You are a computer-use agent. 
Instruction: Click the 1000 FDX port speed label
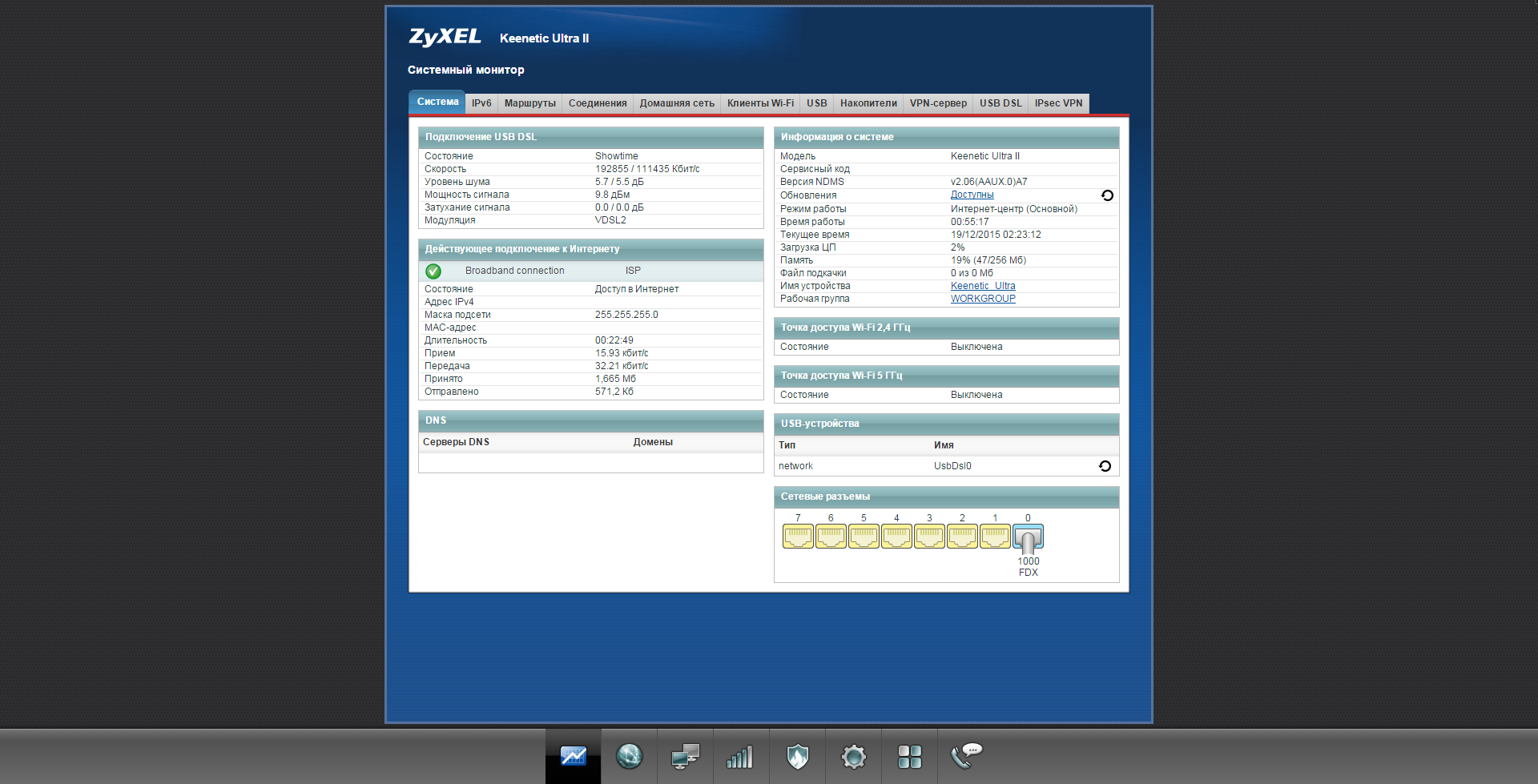click(1029, 567)
